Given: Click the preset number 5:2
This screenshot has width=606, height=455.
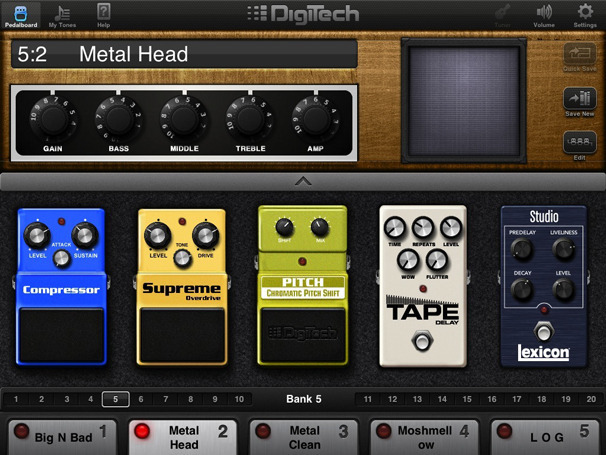Looking at the screenshot, I should pos(32,54).
